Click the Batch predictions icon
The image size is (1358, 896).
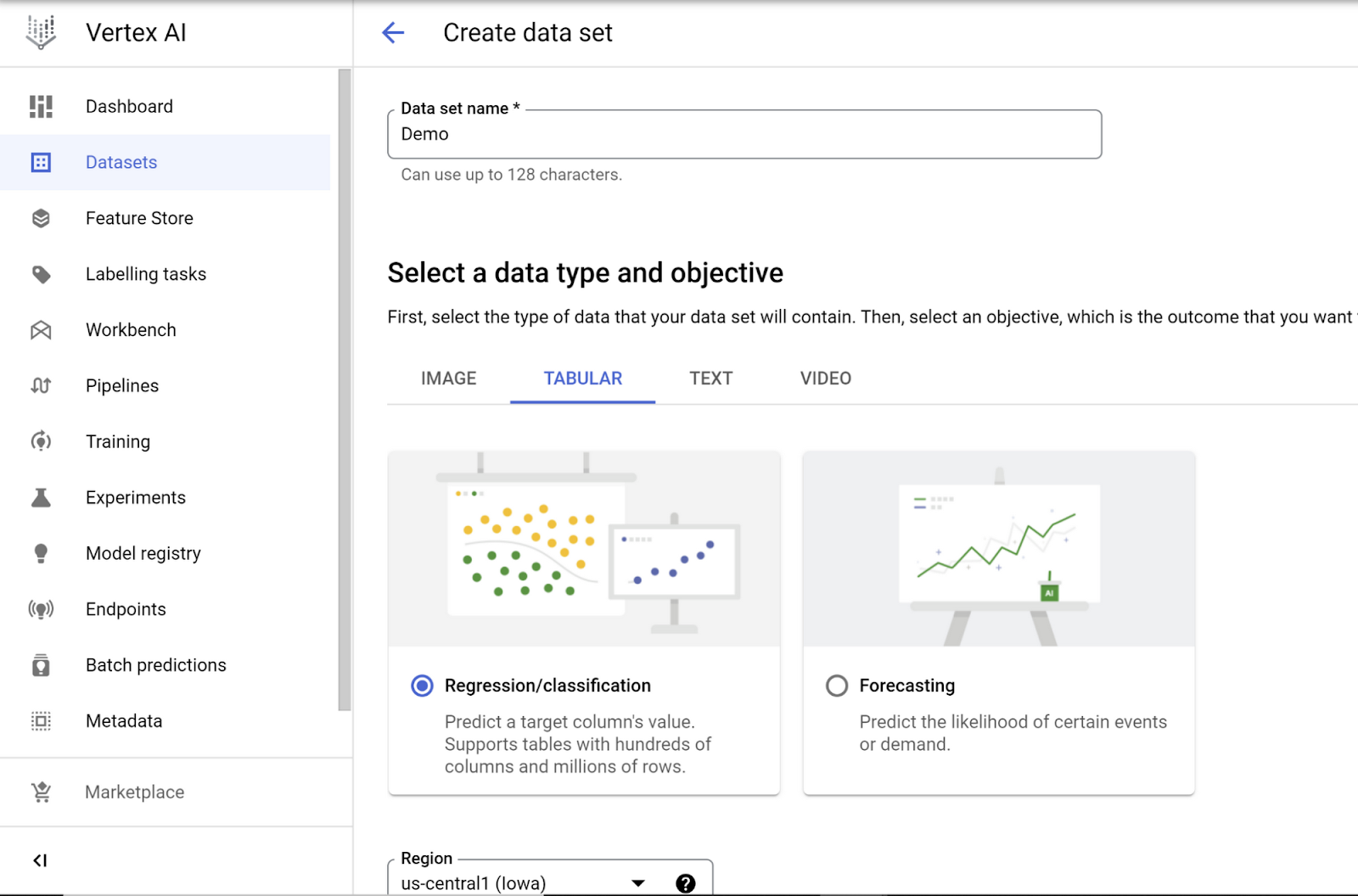pos(41,665)
